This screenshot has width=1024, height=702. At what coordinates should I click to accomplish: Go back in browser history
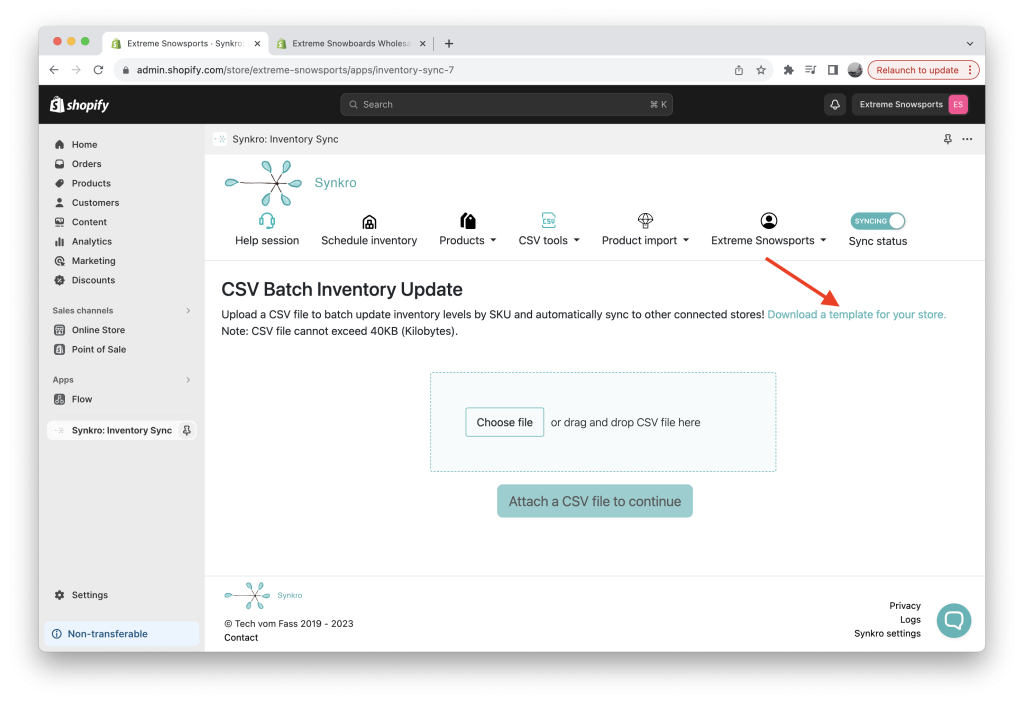pos(54,70)
